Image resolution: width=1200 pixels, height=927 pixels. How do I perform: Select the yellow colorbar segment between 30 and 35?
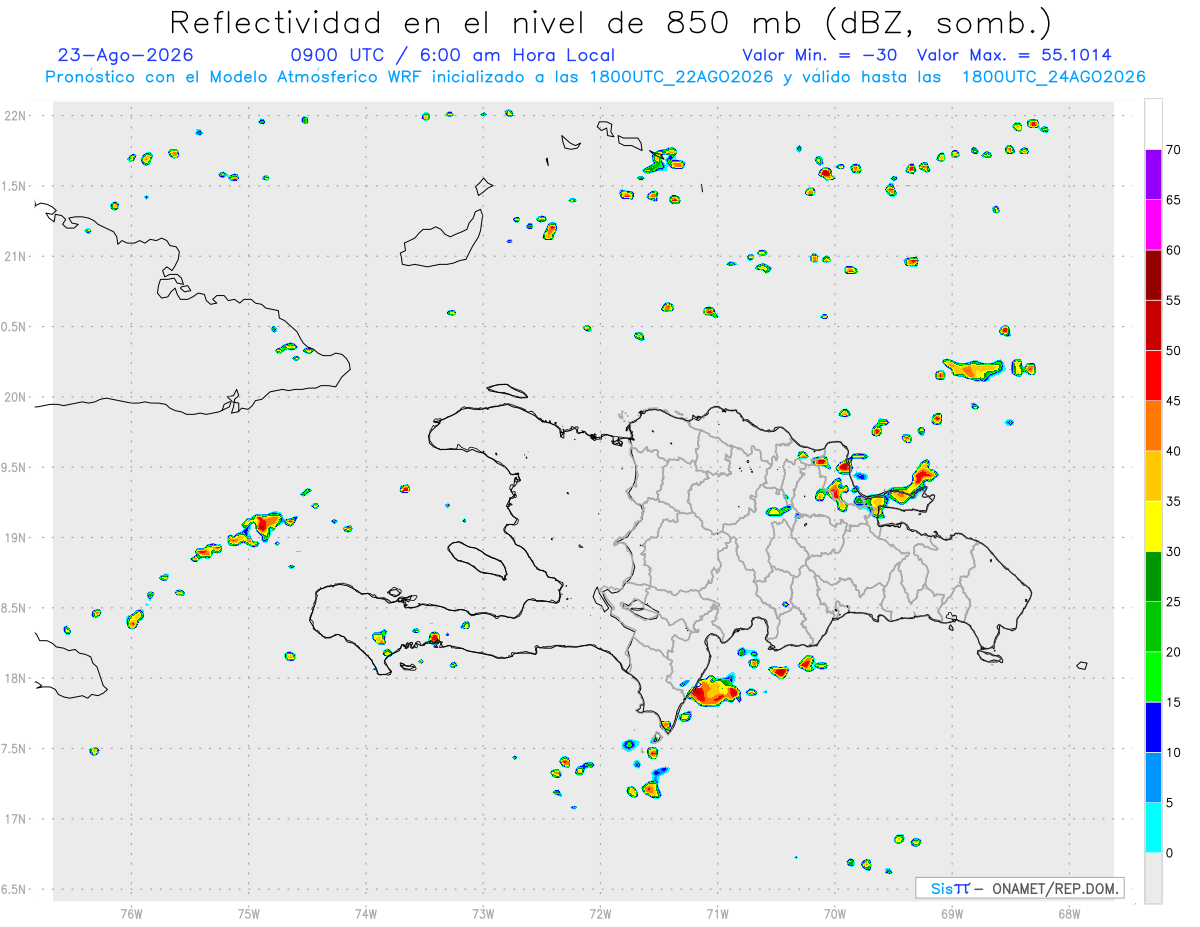[x=1153, y=526]
